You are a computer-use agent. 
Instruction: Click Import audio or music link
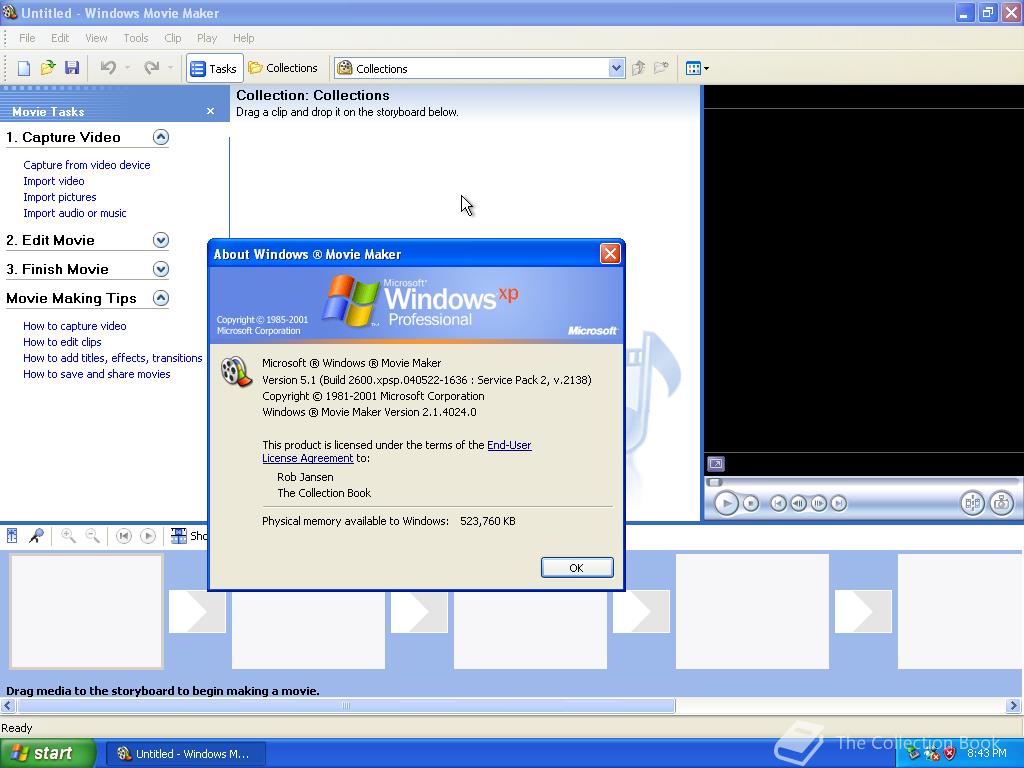pyautogui.click(x=74, y=213)
